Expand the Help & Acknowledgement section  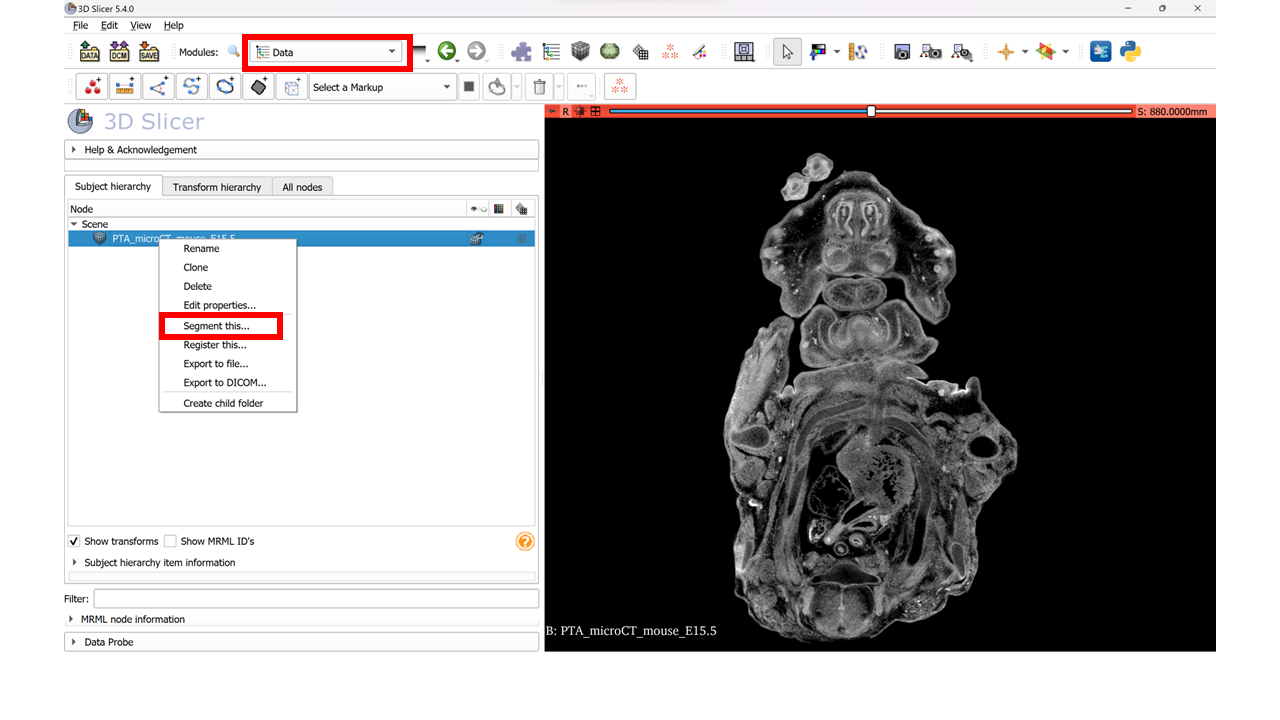[302, 150]
